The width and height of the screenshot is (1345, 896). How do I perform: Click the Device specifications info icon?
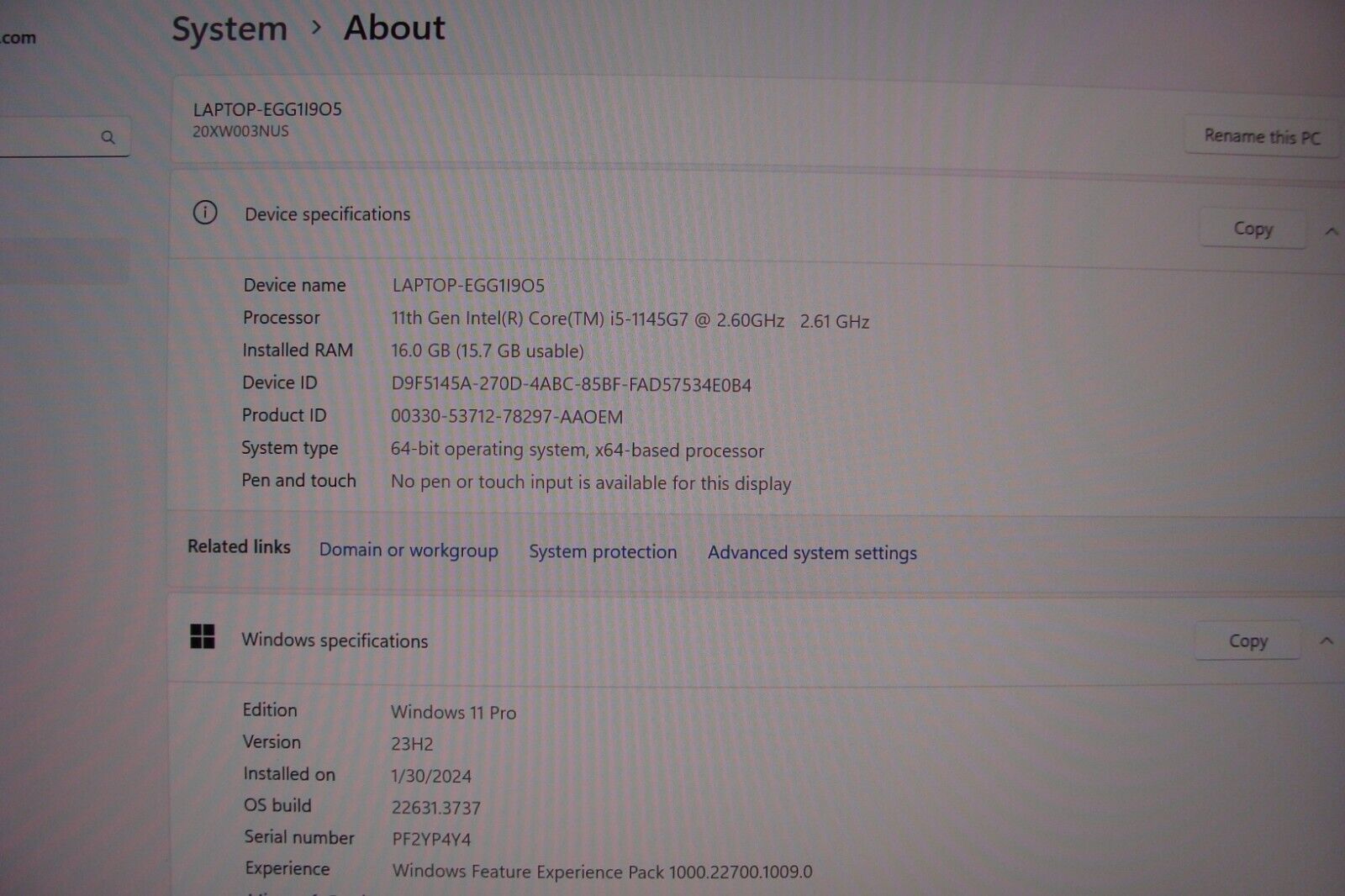[x=205, y=213]
